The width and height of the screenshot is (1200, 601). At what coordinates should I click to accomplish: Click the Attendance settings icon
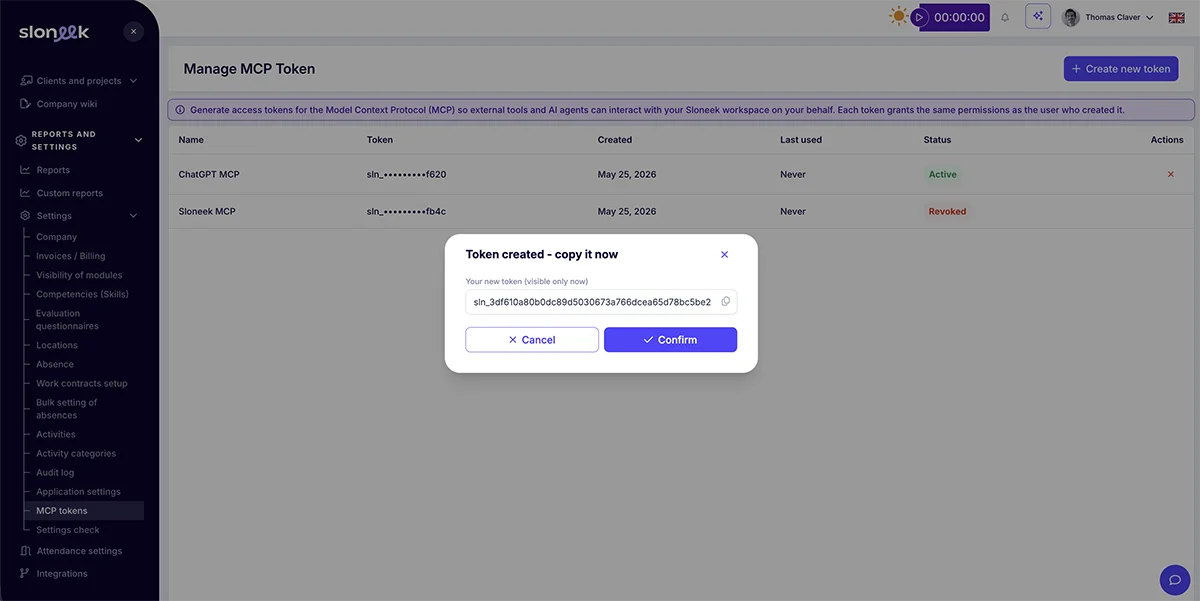(25, 551)
